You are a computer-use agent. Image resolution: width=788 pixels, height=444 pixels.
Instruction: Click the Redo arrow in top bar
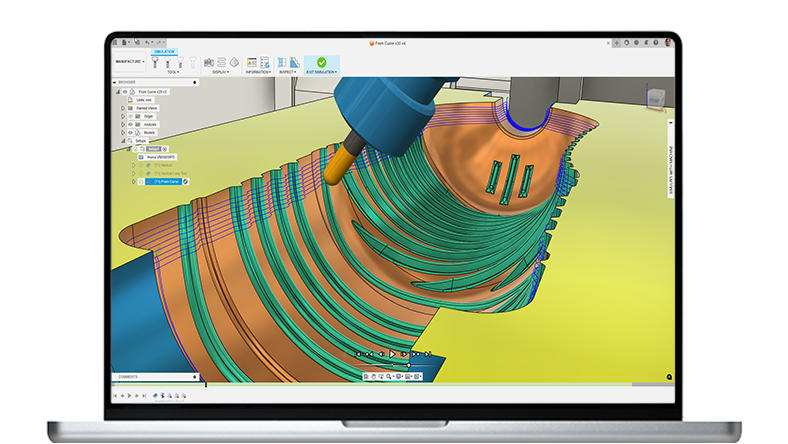[x=159, y=43]
